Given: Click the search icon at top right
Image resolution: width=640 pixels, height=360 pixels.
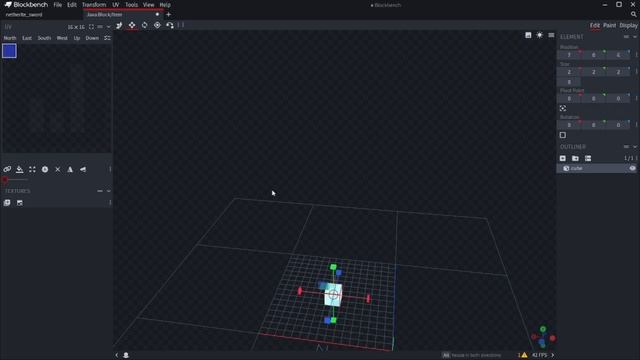Looking at the screenshot, I should pyautogui.click(x=633, y=14).
